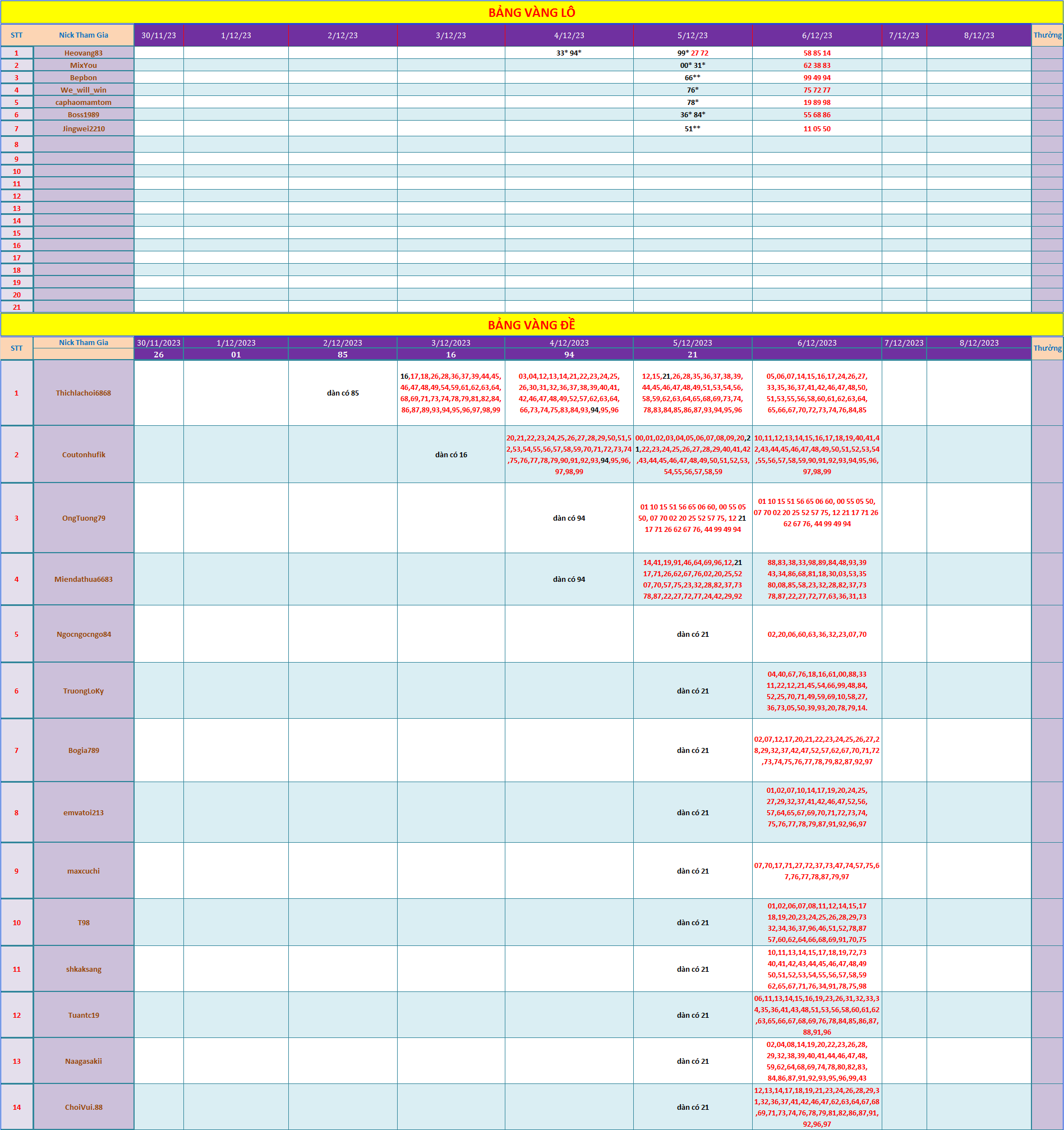Viewport: 1064px width, 1130px height.
Task: Click Bepbon's "66**" cell
Action: [x=693, y=78]
